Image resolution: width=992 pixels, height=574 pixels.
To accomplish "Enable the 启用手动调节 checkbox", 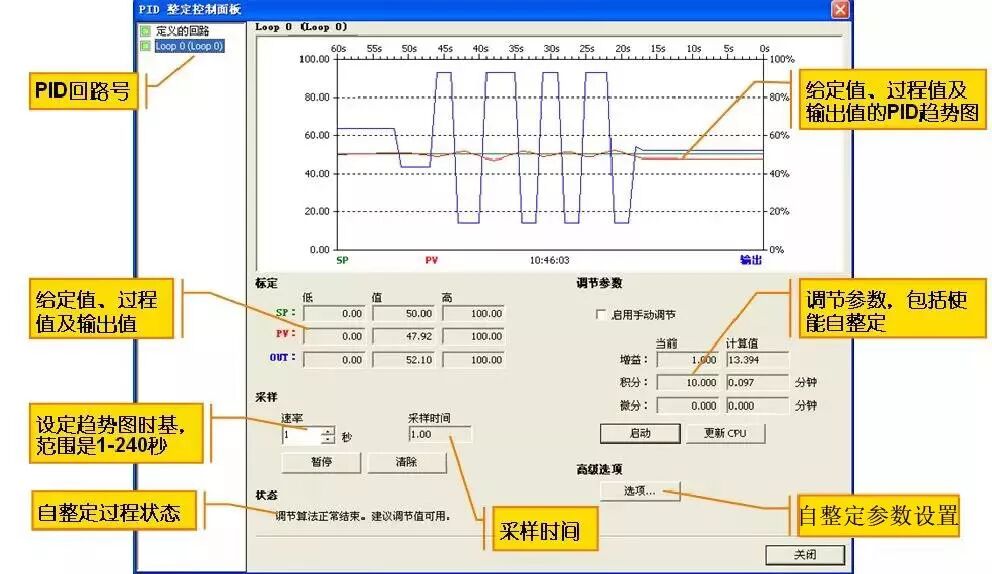I will coord(601,315).
